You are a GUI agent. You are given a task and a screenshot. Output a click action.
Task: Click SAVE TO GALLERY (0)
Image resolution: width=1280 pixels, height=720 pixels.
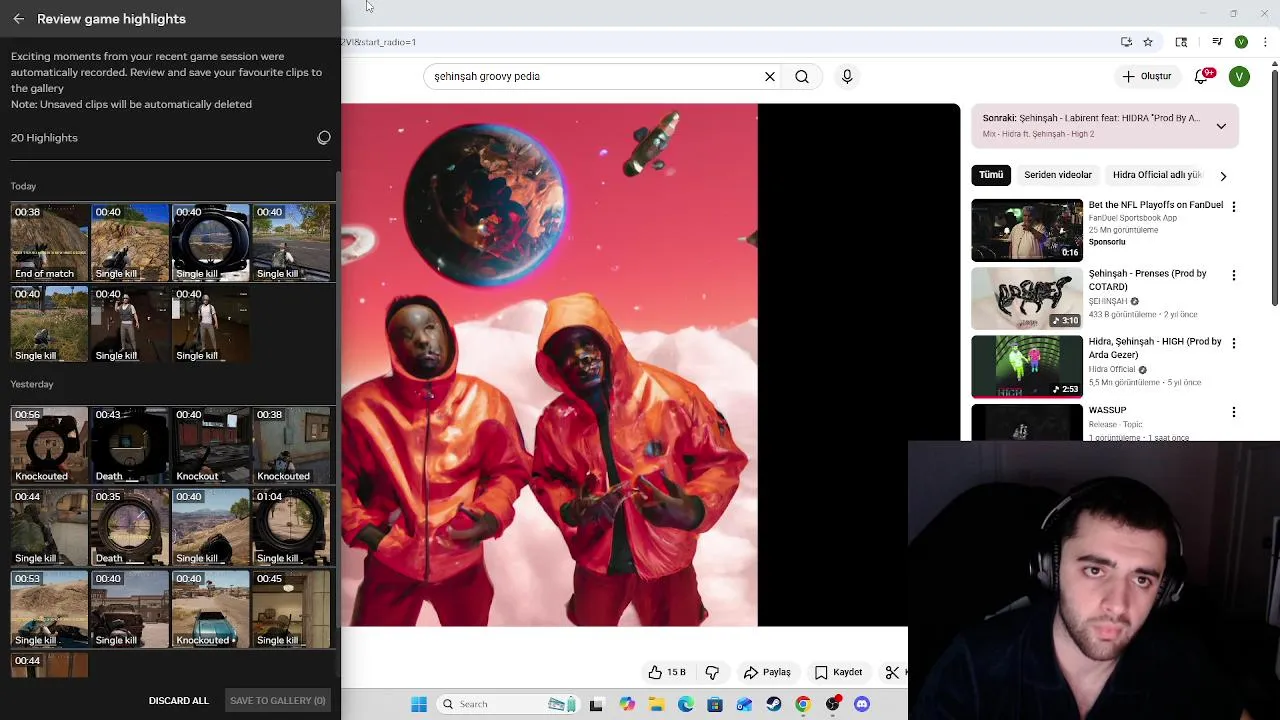278,701
